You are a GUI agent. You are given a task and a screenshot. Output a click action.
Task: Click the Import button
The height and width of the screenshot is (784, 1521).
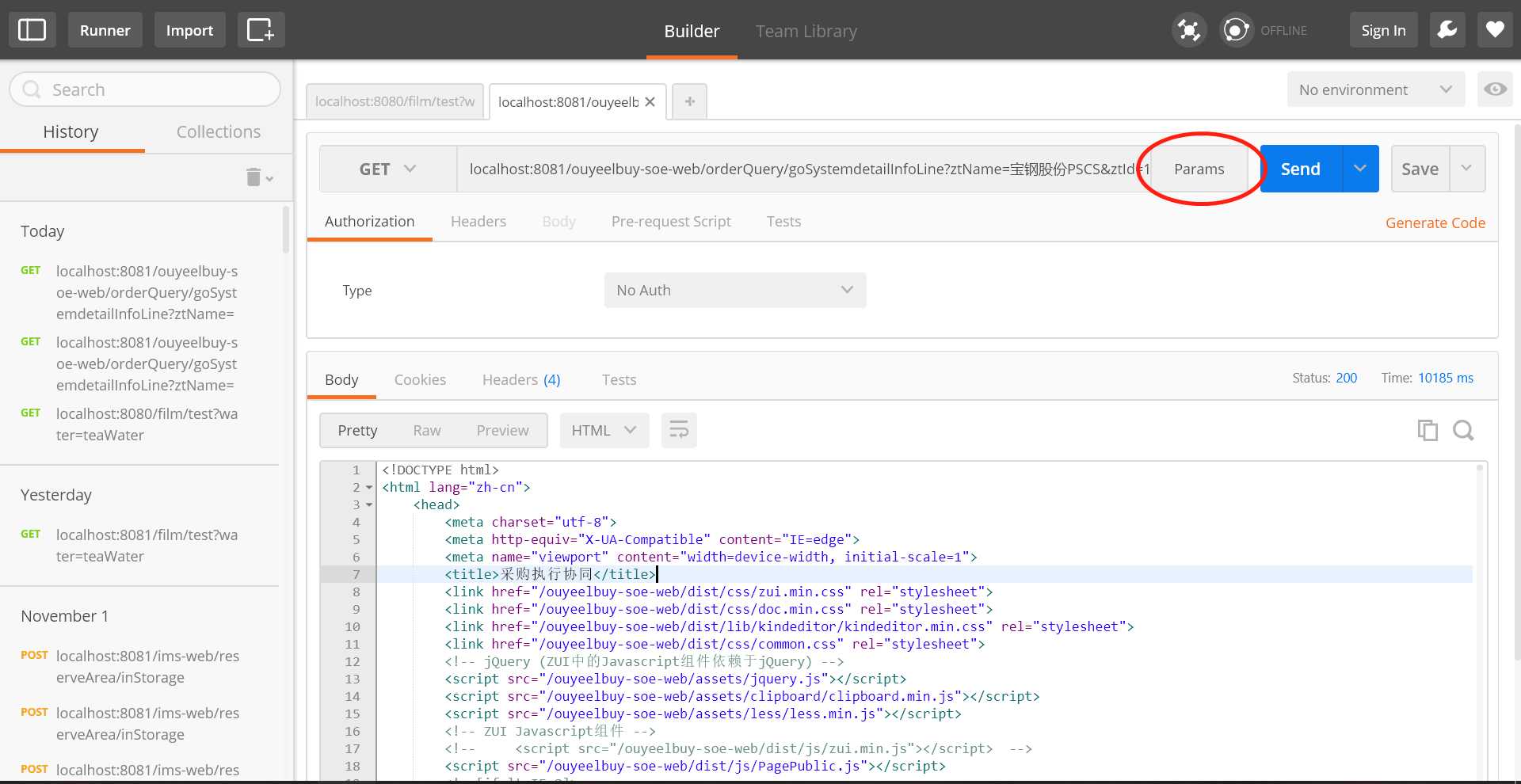point(189,30)
